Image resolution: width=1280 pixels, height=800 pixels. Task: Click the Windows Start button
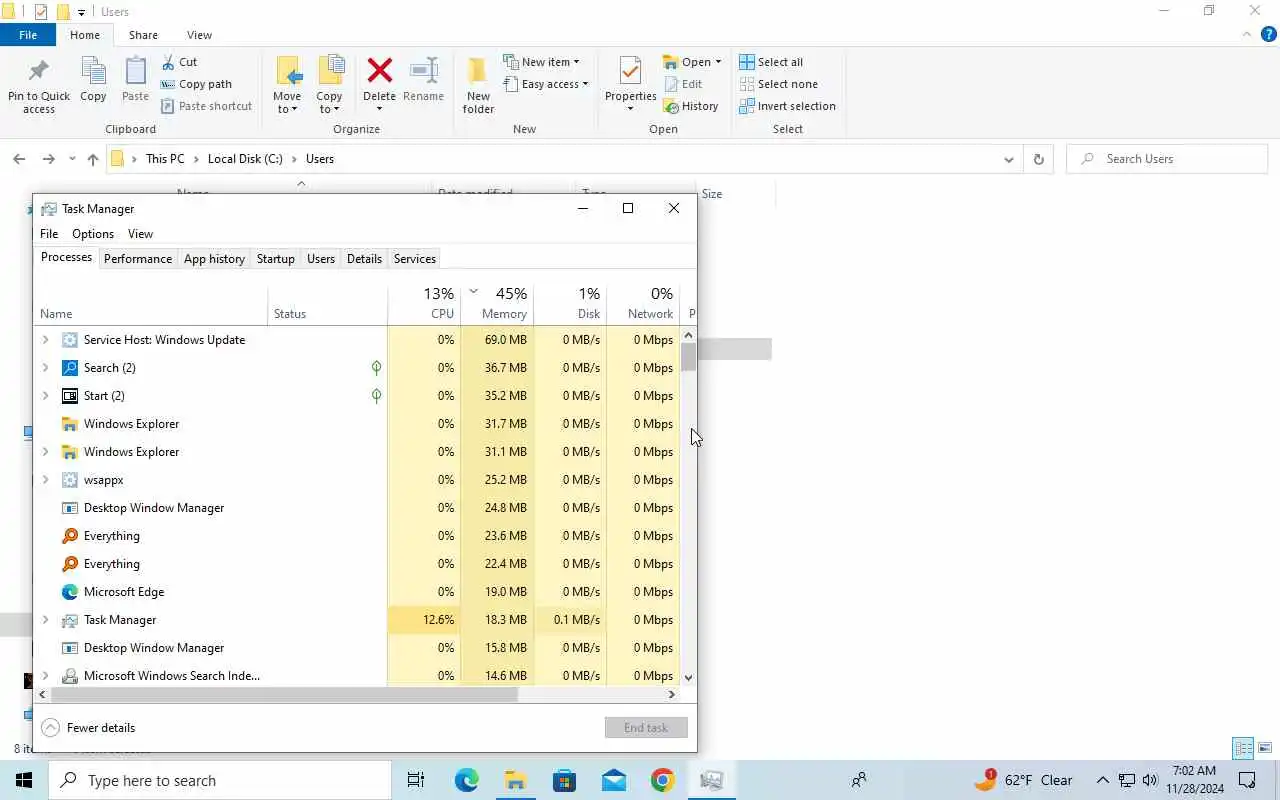pyautogui.click(x=24, y=780)
